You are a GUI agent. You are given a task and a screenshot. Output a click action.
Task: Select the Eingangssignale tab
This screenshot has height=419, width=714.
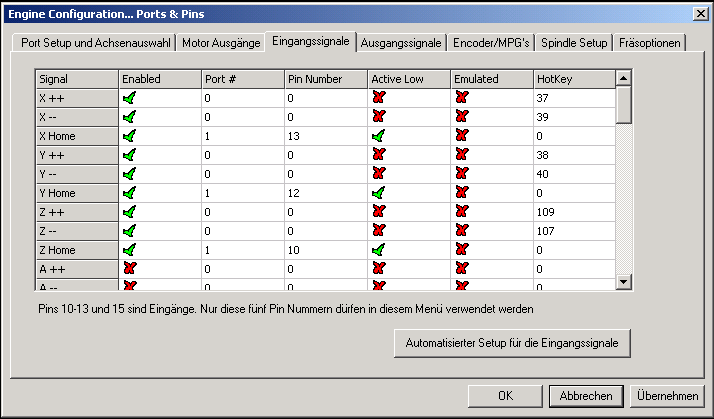[311, 41]
